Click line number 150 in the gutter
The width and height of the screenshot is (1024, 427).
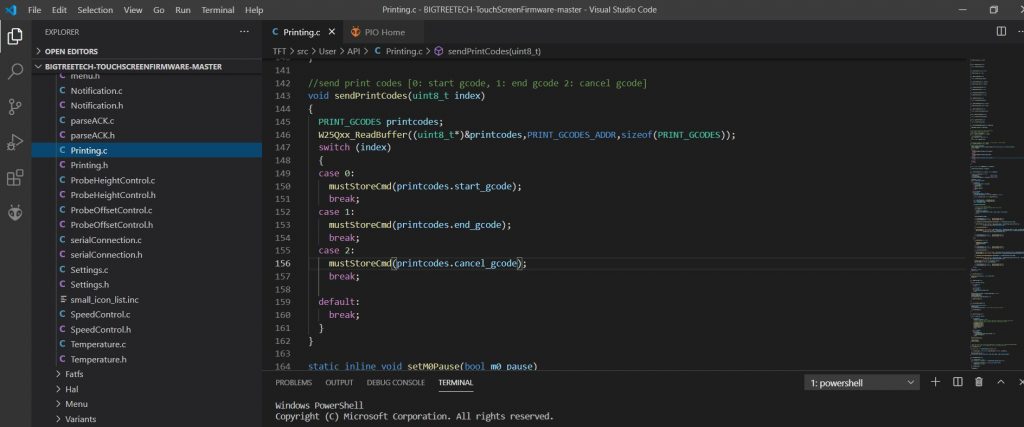283,186
